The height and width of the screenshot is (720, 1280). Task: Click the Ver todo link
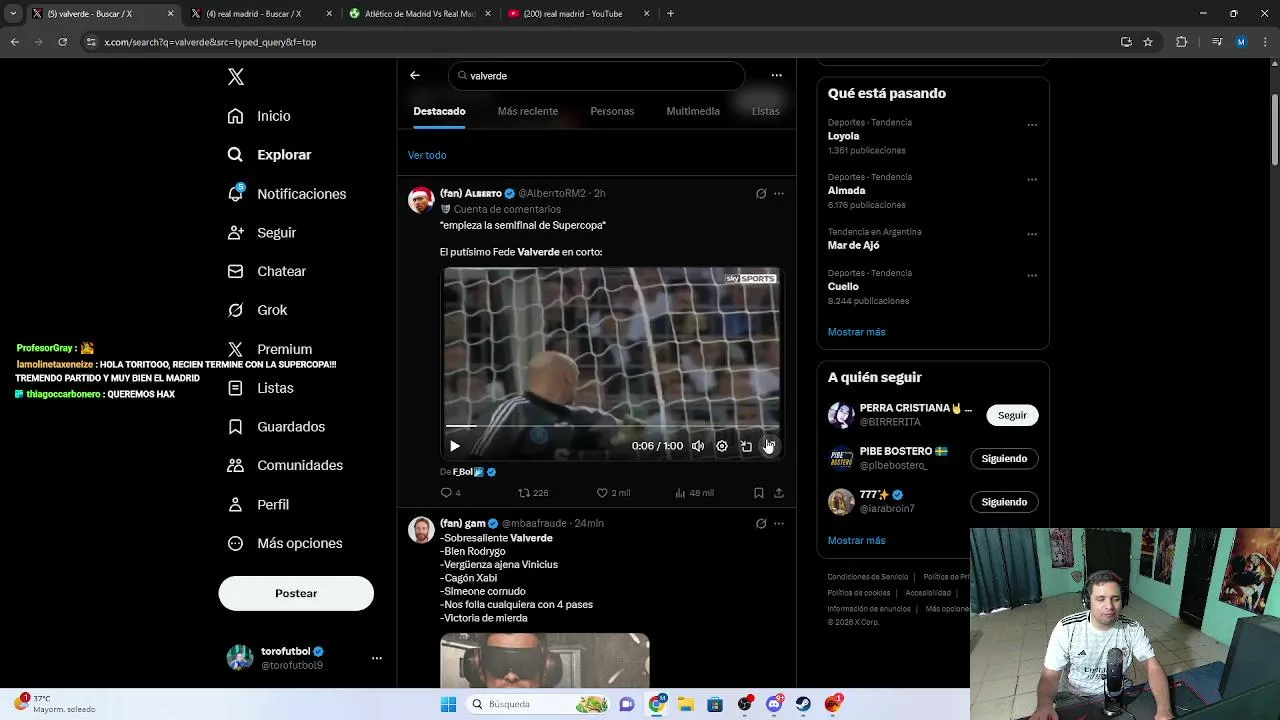[427, 155]
